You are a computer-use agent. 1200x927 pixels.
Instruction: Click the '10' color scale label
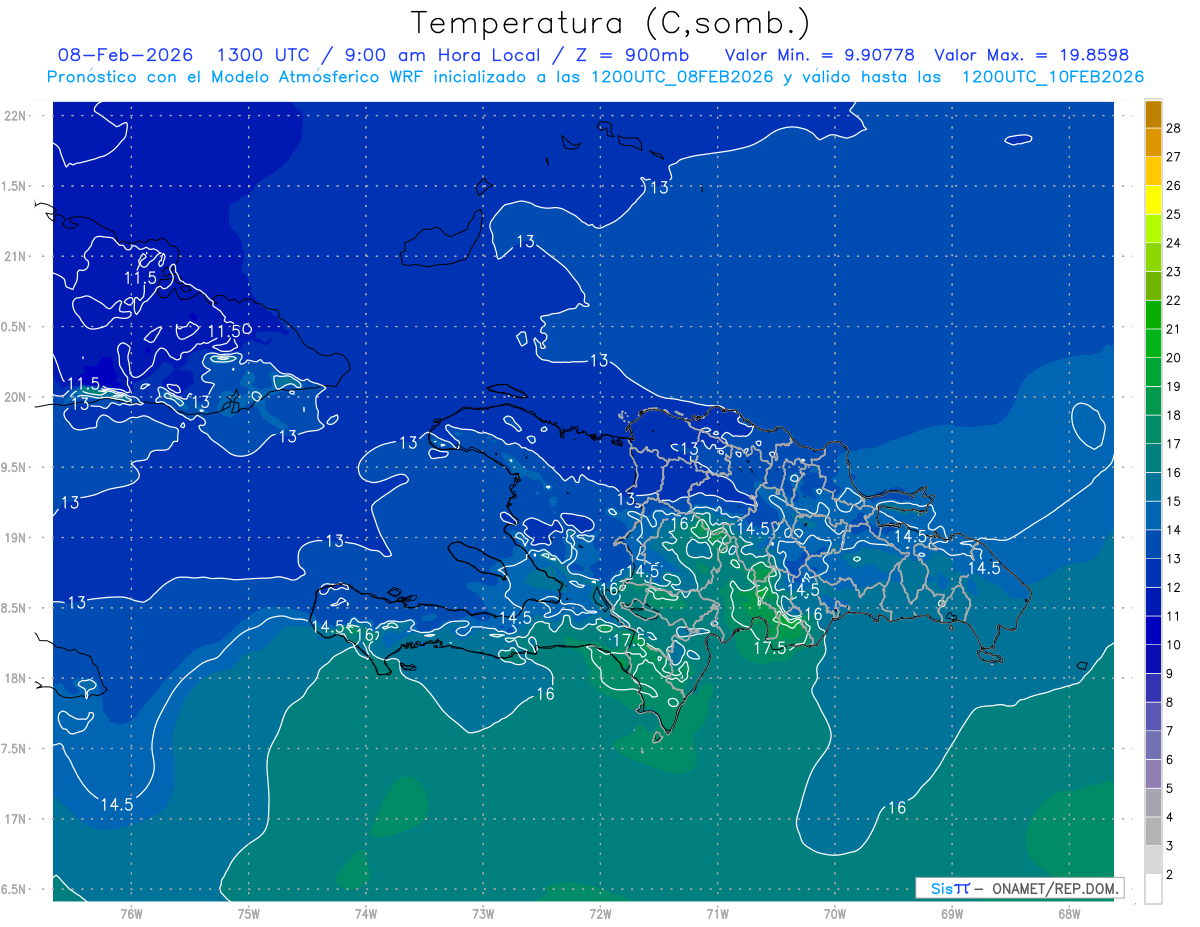click(x=1174, y=645)
